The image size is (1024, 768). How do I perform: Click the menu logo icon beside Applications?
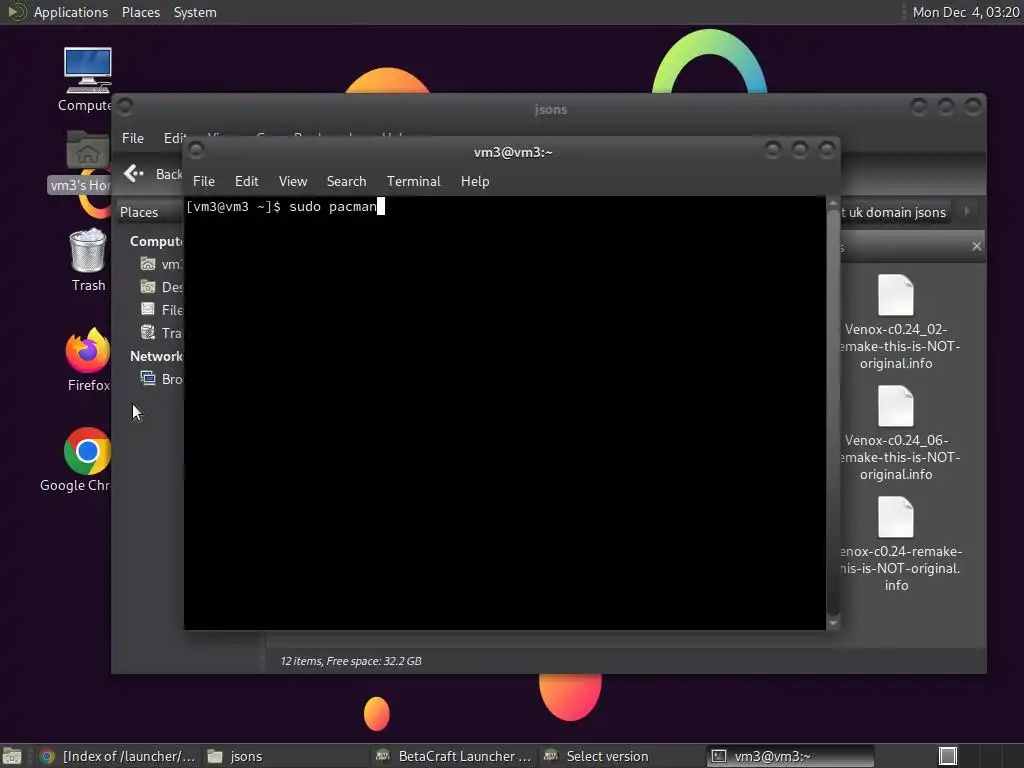click(16, 12)
